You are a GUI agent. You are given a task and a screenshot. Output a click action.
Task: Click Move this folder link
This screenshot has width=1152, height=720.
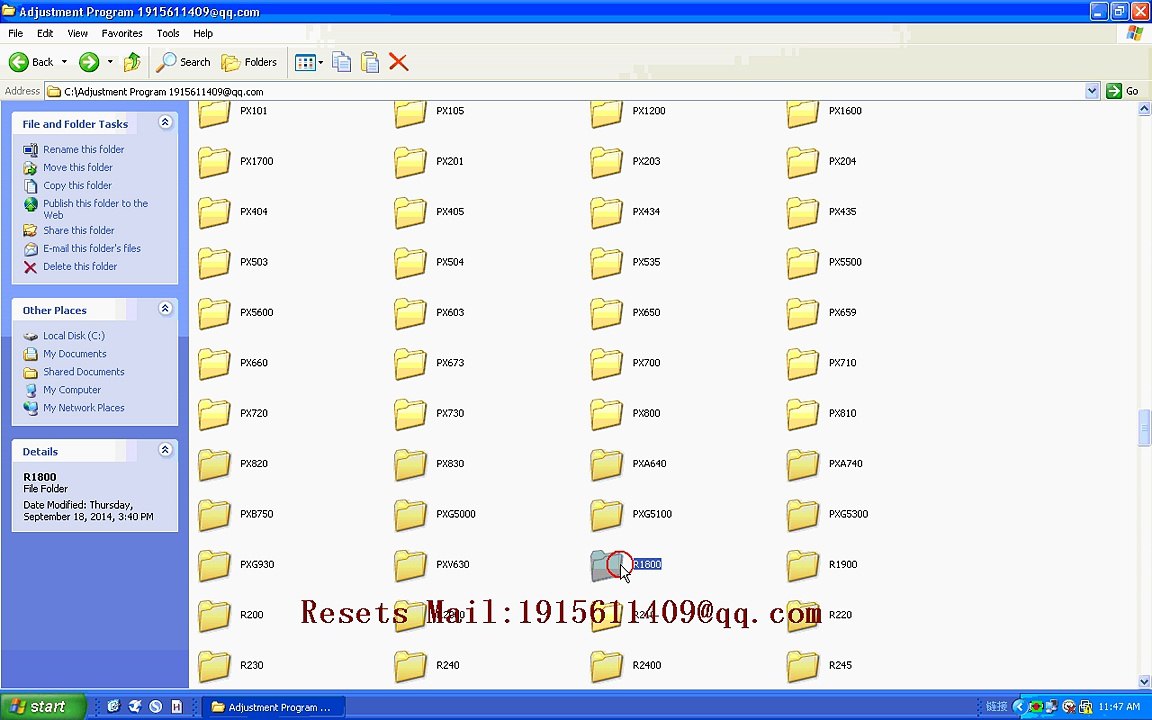click(x=77, y=168)
